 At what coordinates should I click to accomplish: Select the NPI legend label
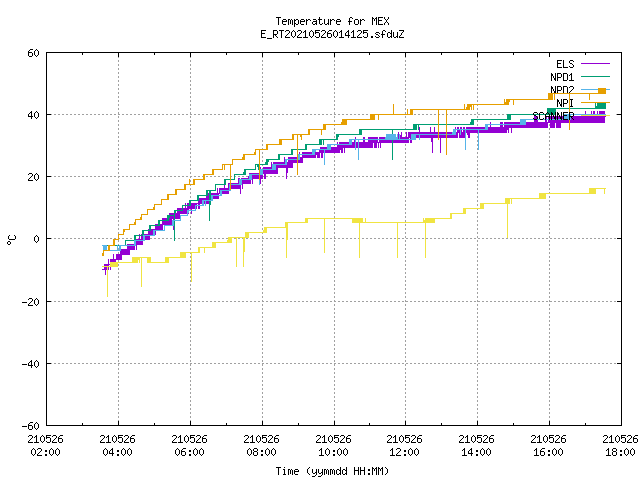click(565, 103)
